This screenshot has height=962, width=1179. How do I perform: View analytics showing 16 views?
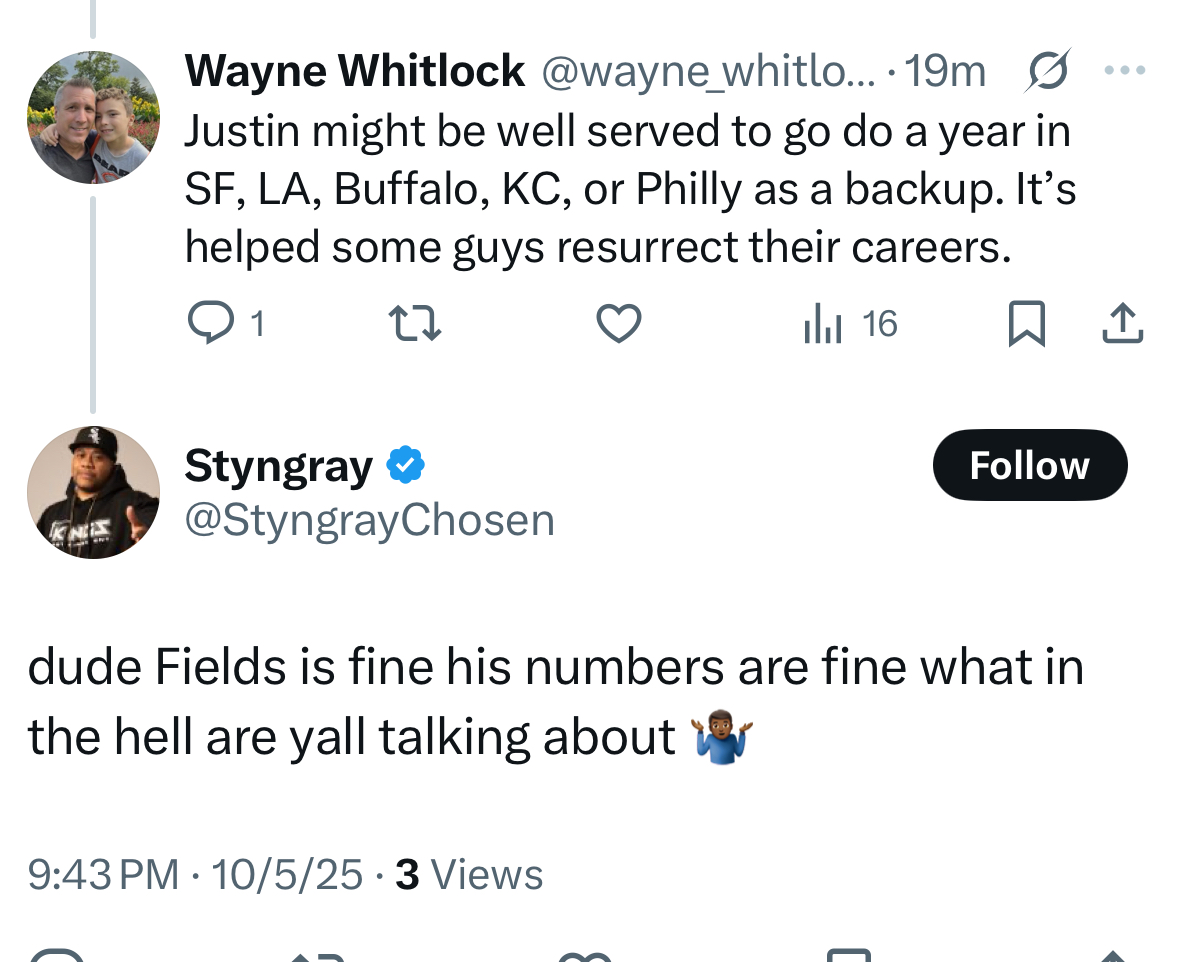(850, 323)
